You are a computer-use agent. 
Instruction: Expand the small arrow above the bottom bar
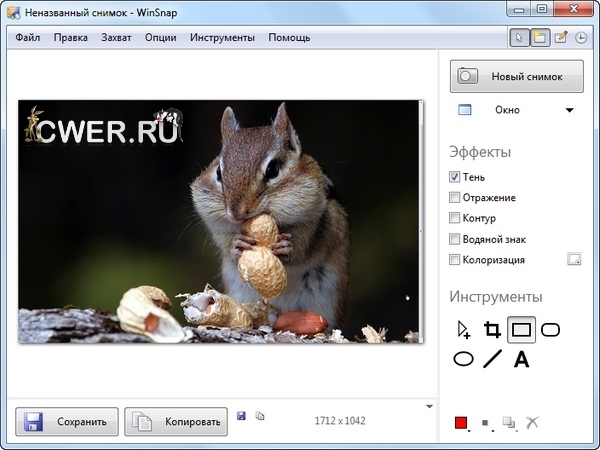tap(428, 406)
